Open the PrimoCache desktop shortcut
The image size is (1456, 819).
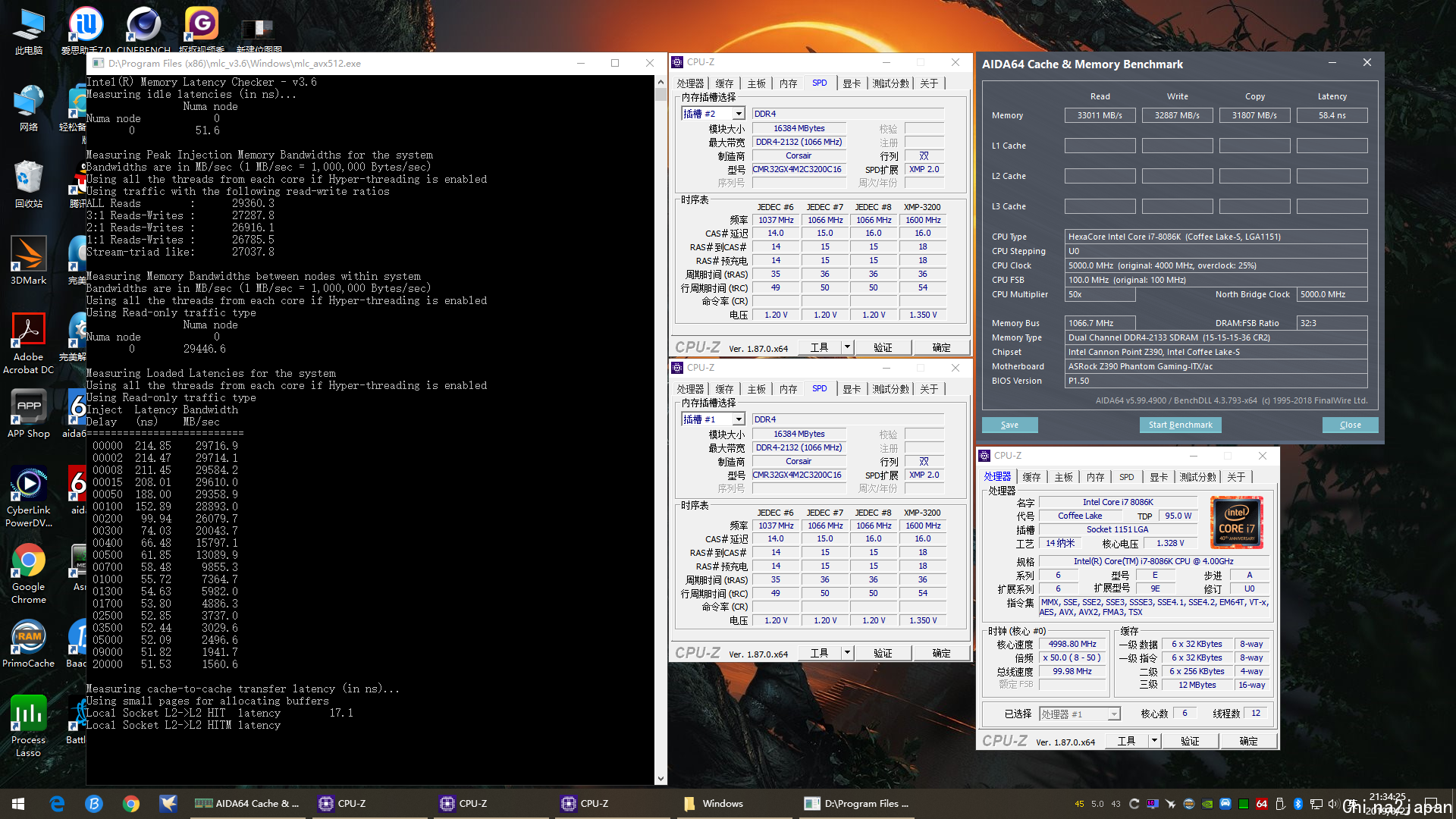(29, 644)
